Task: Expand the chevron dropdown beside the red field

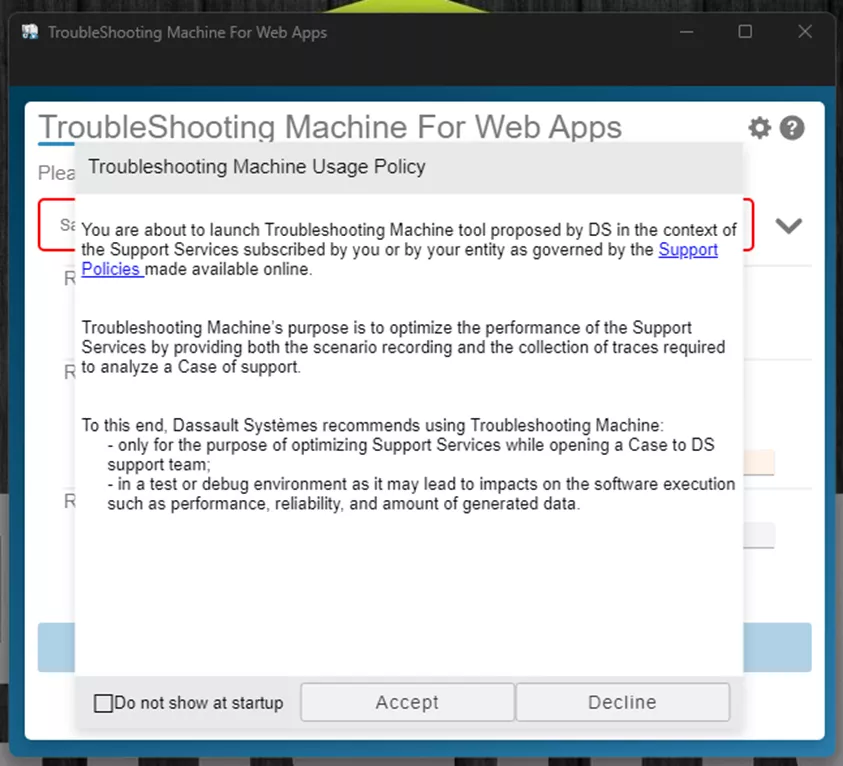Action: pos(789,225)
